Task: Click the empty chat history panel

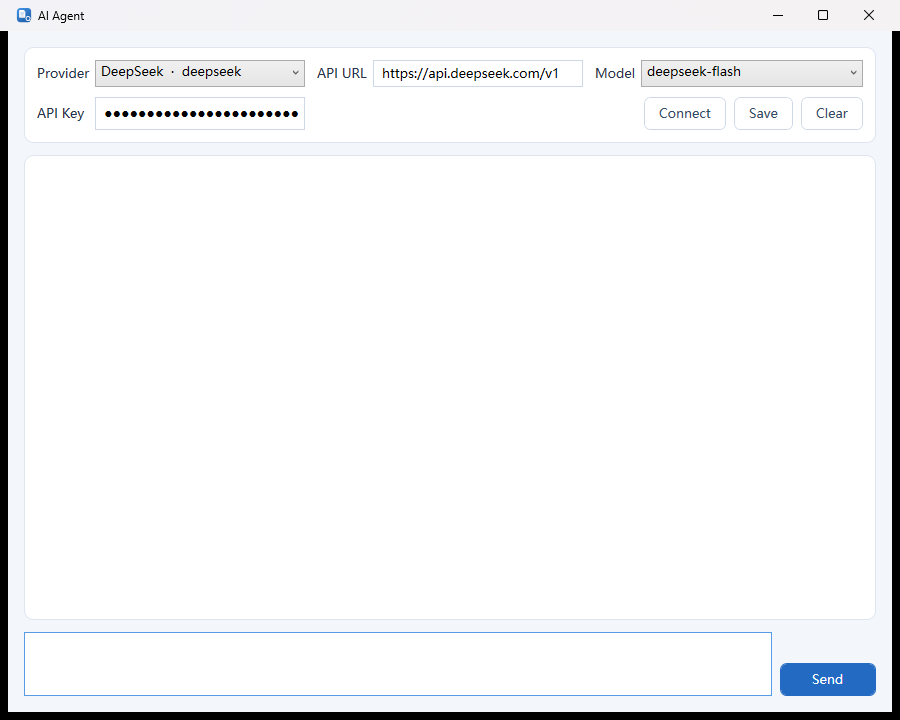Action: click(x=449, y=387)
